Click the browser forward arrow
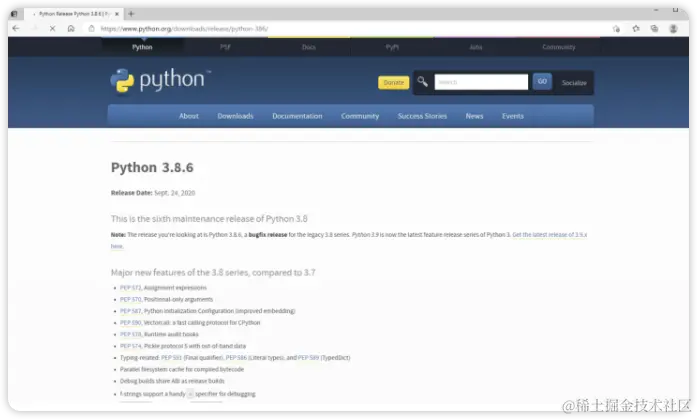 point(35,28)
